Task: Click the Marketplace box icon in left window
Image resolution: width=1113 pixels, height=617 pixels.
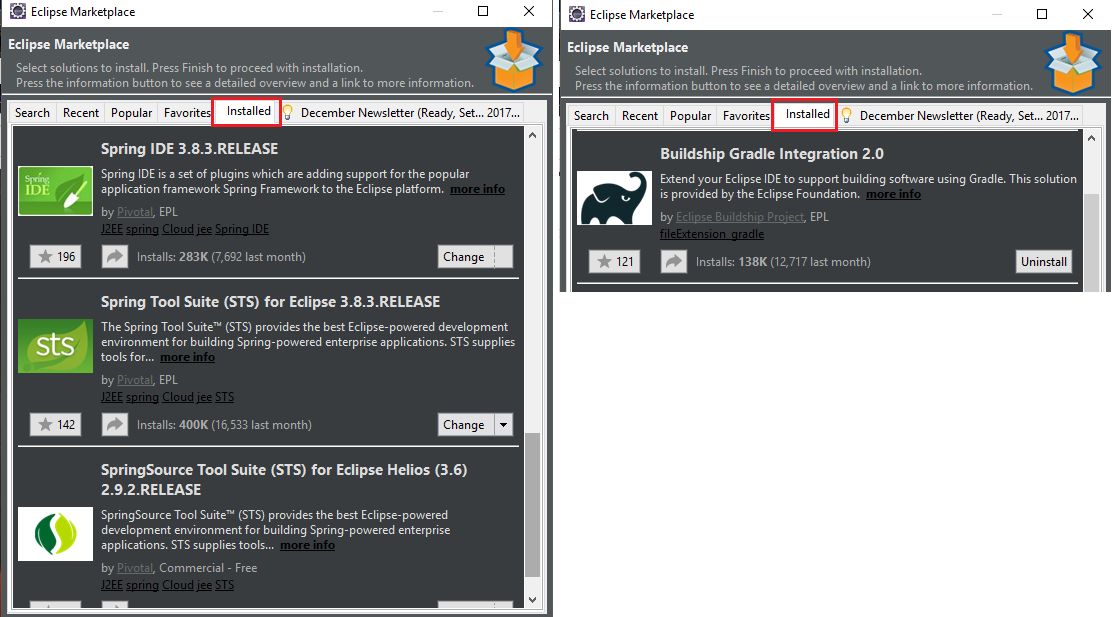Action: 514,60
